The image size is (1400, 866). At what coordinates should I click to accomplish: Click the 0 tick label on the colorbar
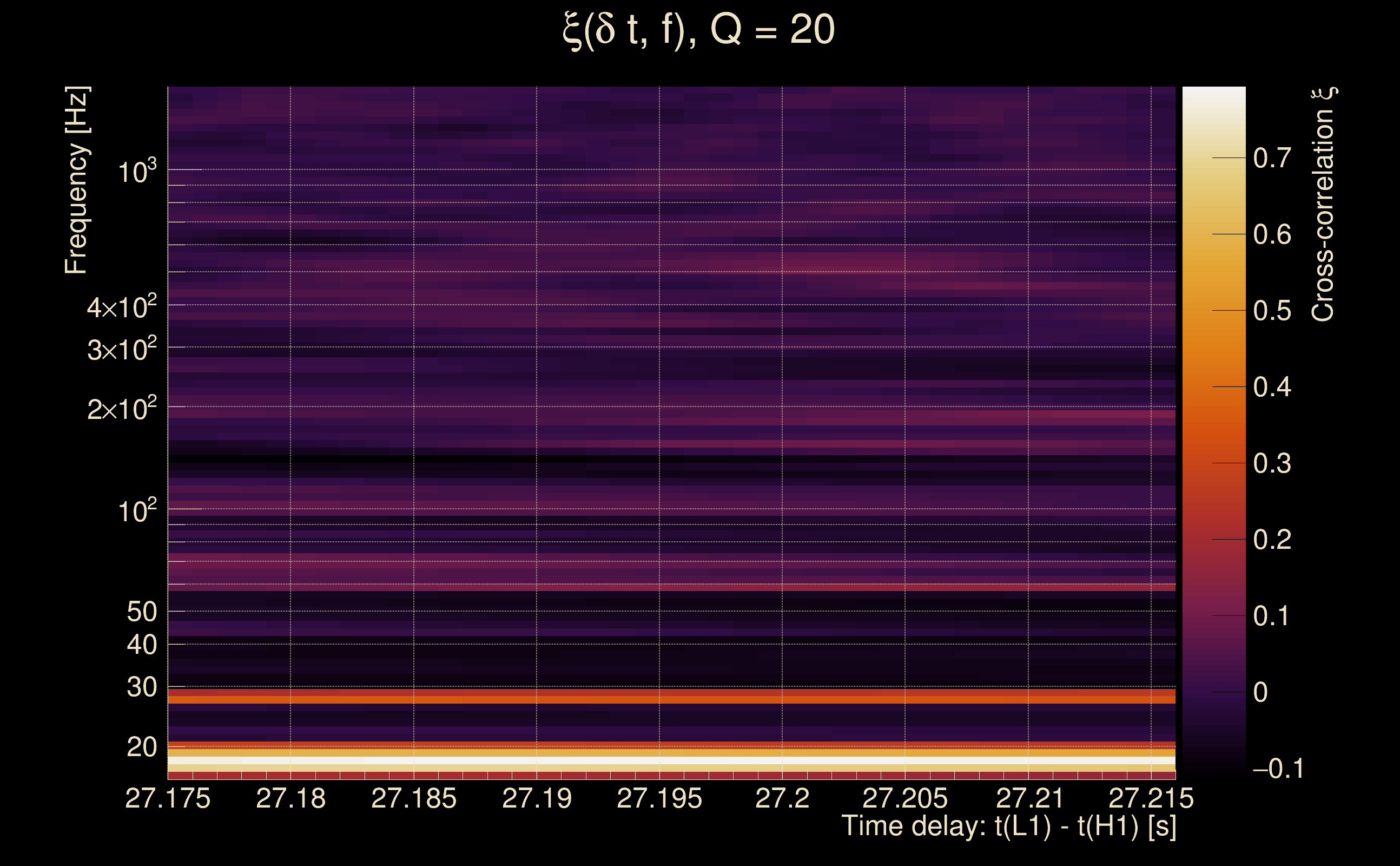(1260, 692)
